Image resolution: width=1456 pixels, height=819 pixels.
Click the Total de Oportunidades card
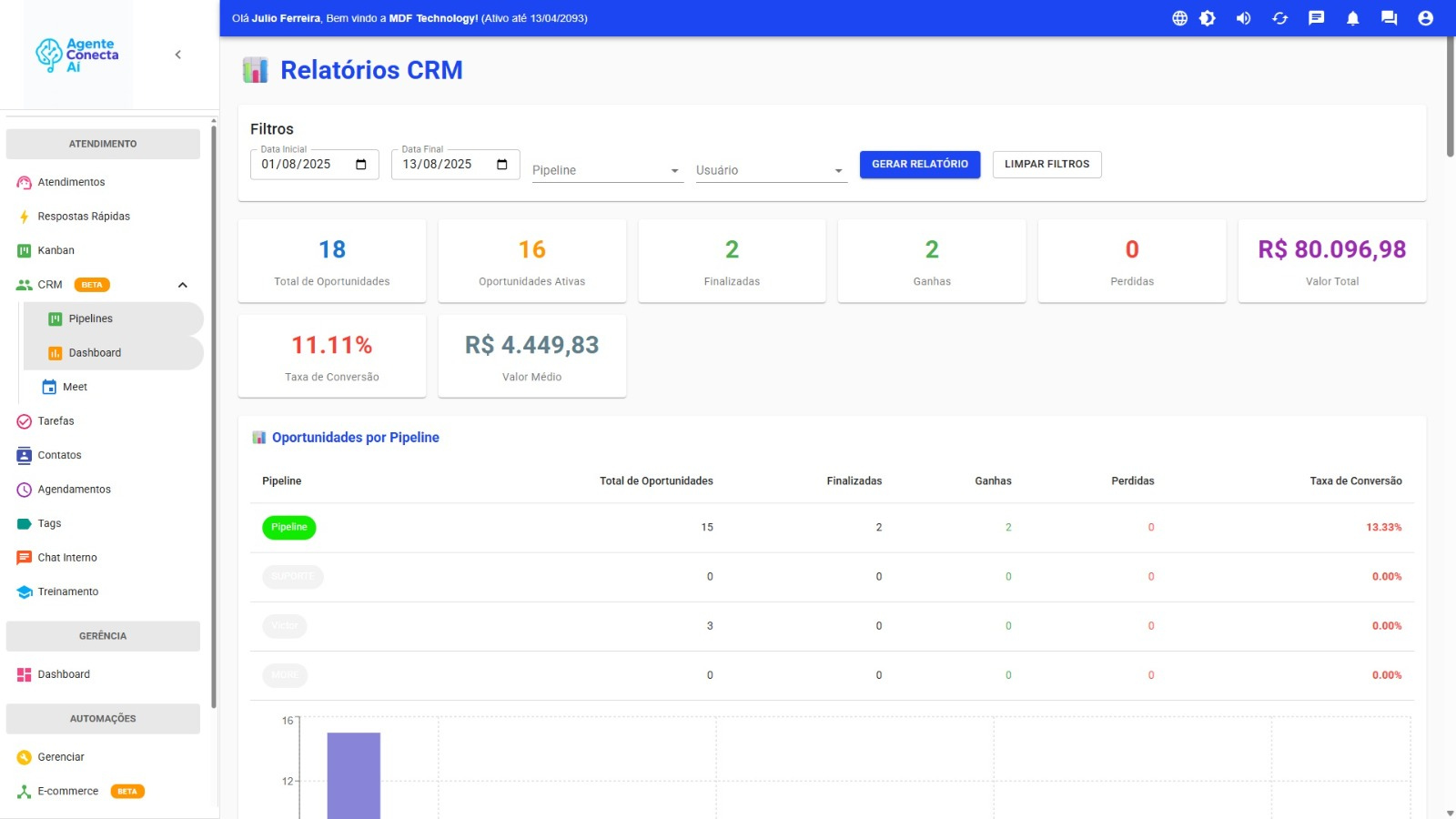332,261
